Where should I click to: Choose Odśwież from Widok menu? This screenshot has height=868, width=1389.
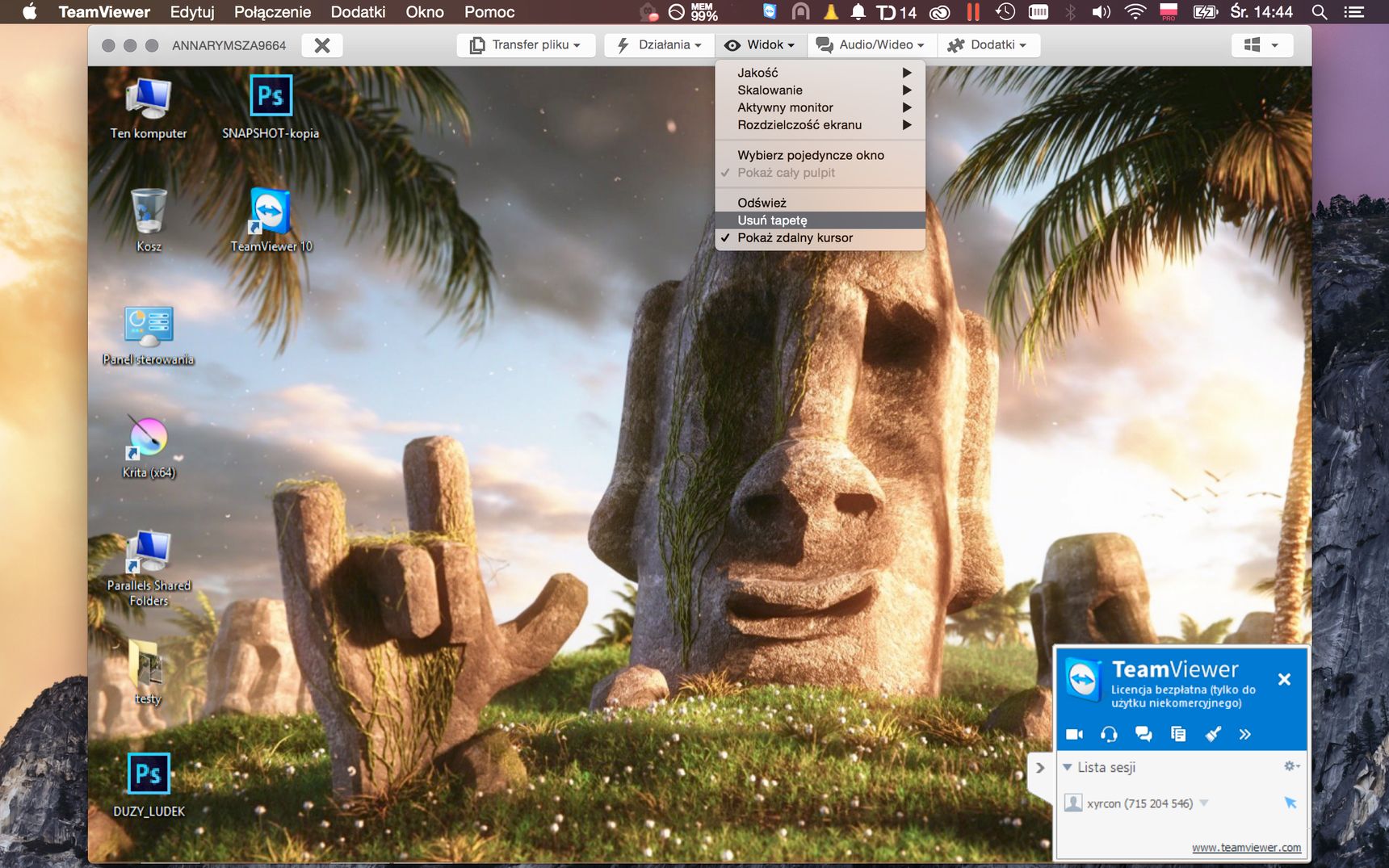point(820,203)
